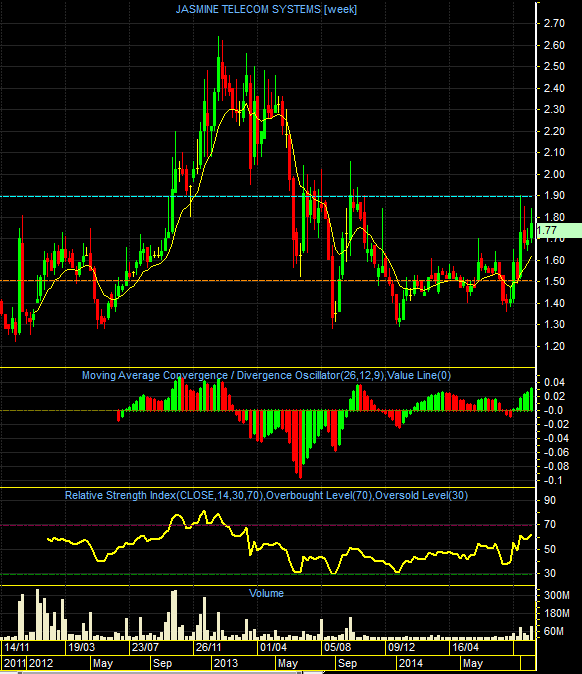Click the 14/11 date label
The width and height of the screenshot is (582, 674).
pyautogui.click(x=17, y=647)
